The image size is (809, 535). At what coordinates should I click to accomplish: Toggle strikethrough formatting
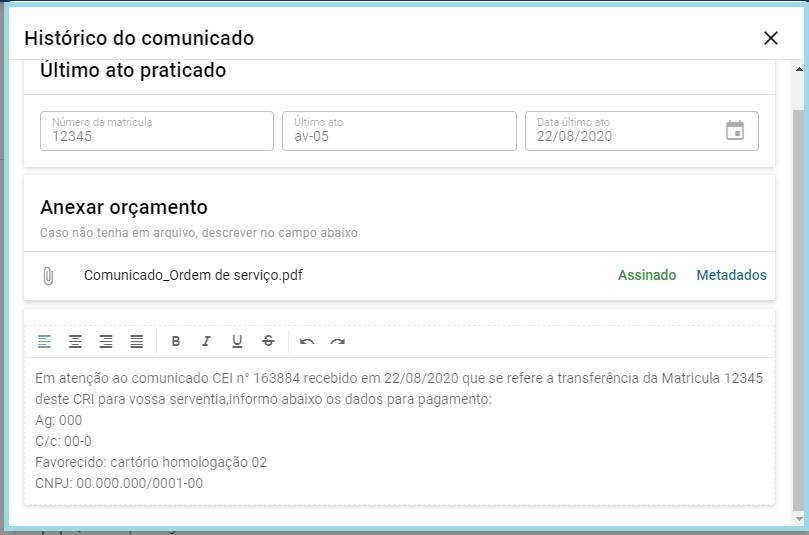268,341
